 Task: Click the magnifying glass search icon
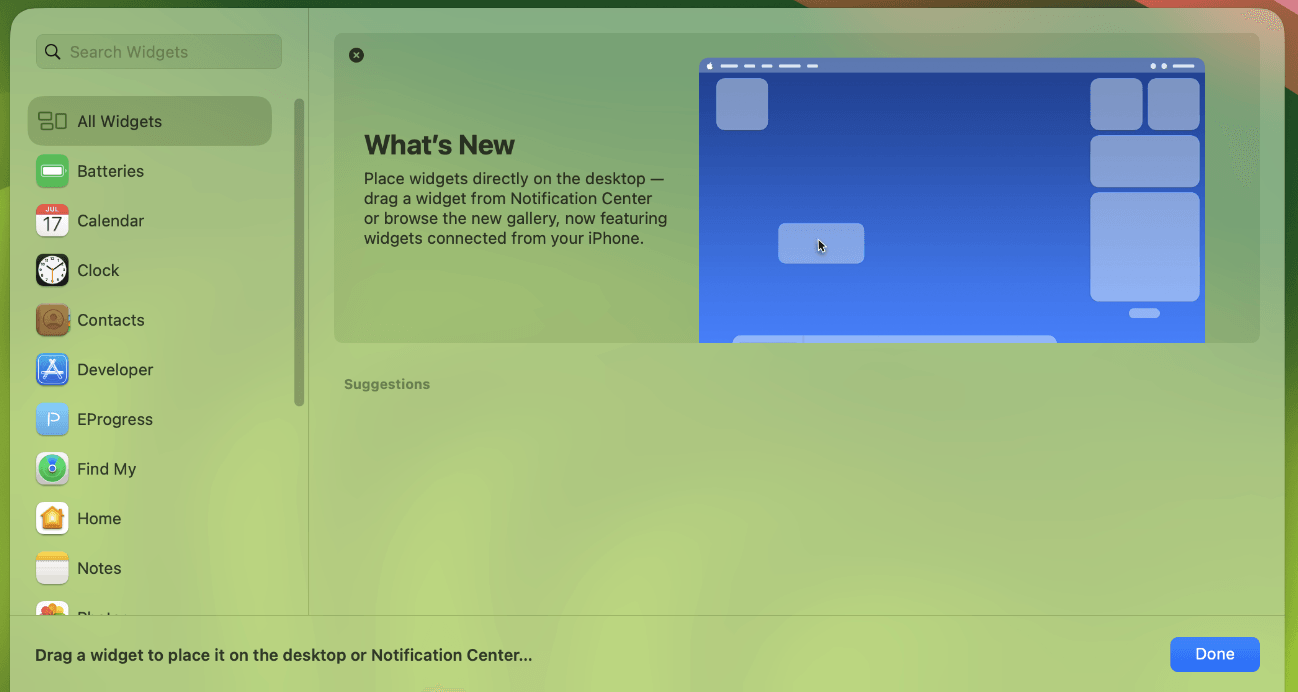(x=54, y=52)
